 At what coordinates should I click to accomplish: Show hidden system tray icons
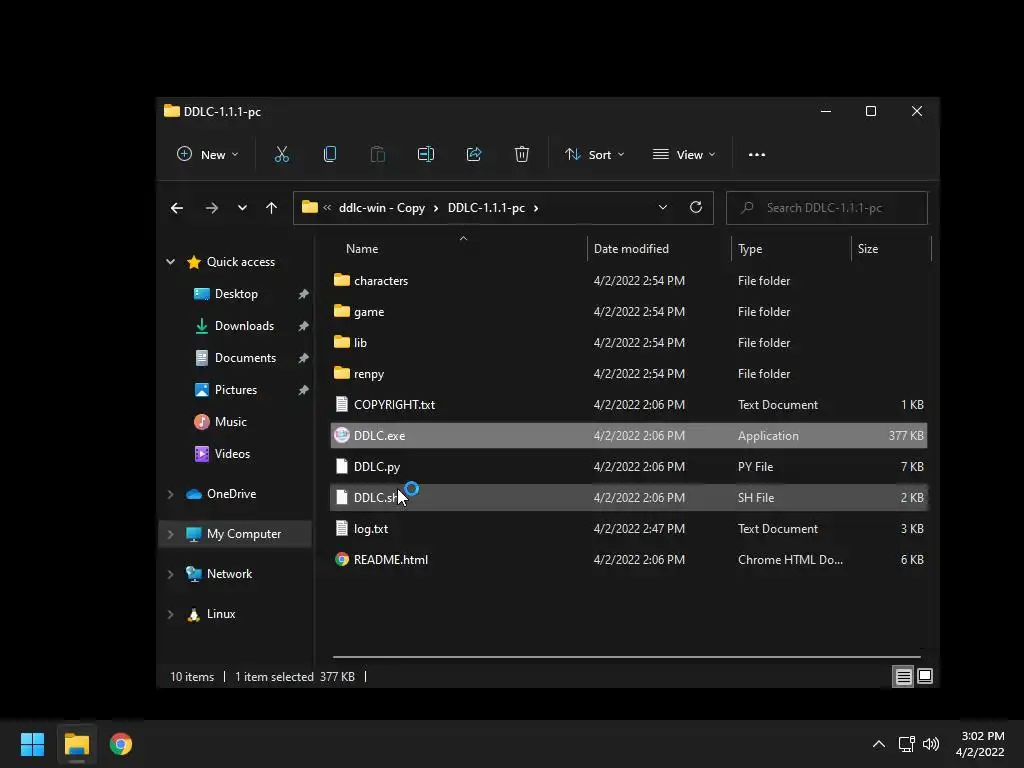pos(879,744)
